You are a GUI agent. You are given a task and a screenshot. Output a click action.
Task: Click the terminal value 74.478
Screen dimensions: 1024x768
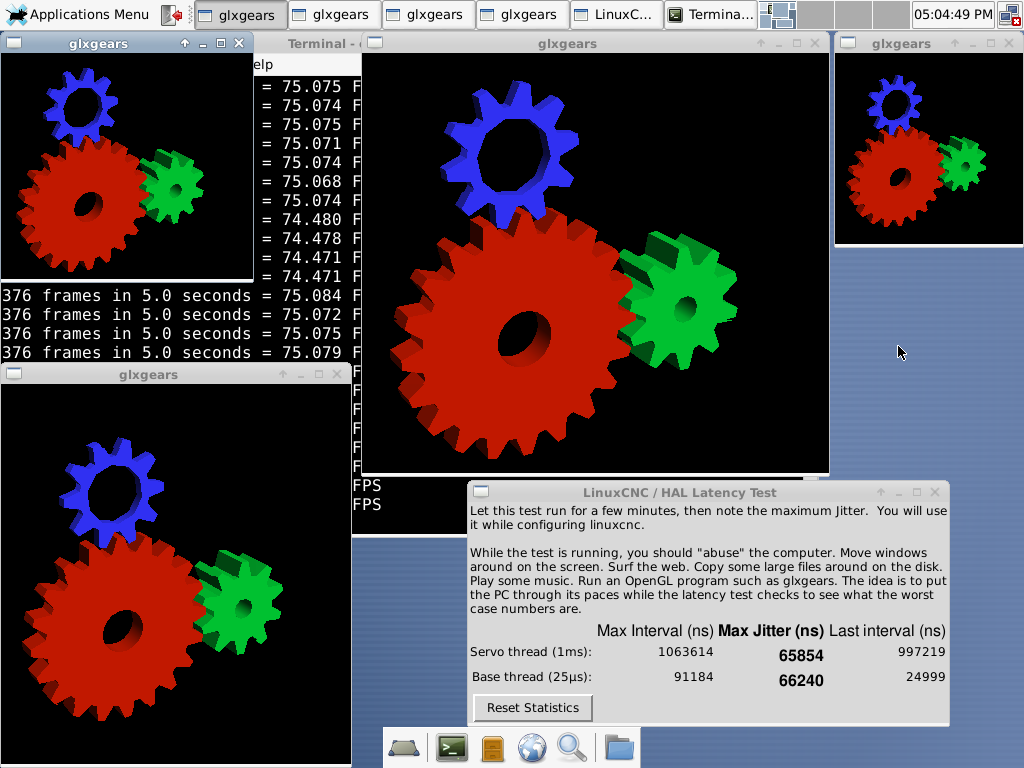312,238
